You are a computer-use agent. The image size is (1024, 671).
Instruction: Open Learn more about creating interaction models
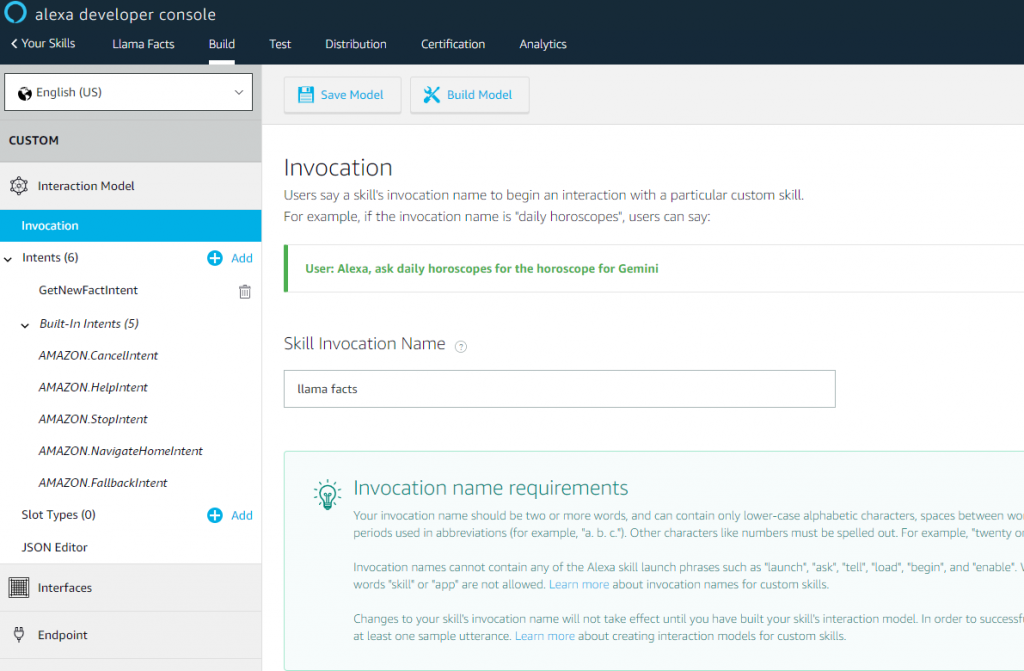[545, 636]
